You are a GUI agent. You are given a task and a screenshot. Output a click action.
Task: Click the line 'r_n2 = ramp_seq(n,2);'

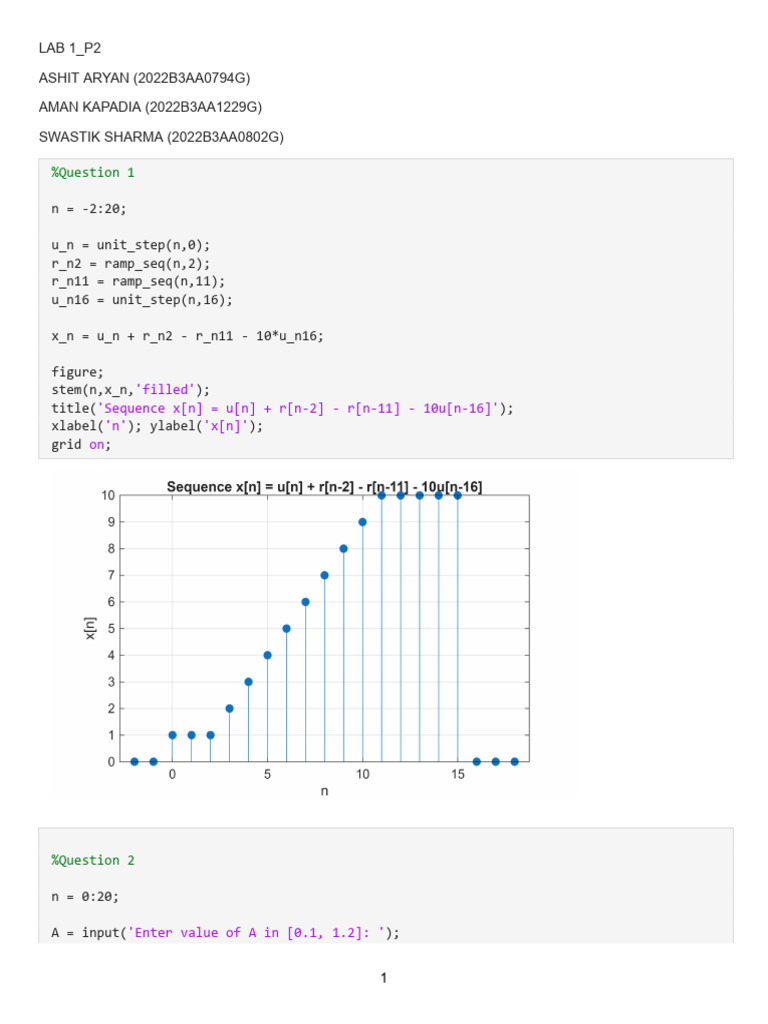[131, 263]
